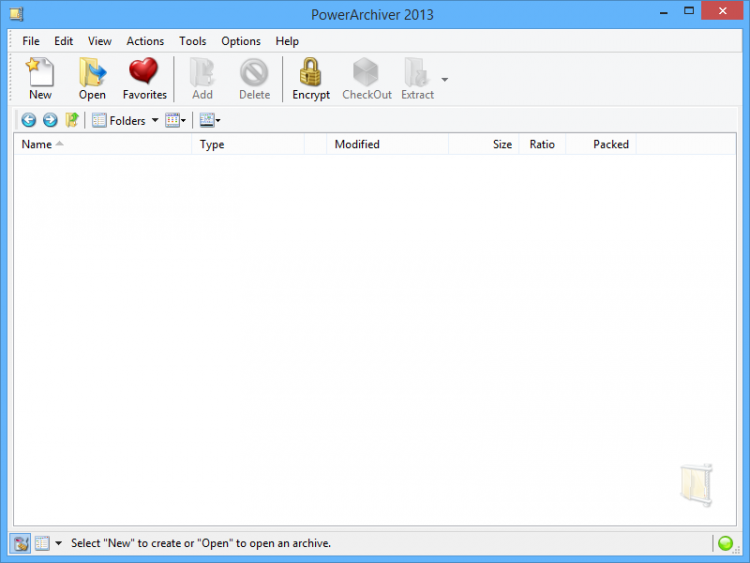Close the PowerArchiver 2013 window

click(x=723, y=11)
